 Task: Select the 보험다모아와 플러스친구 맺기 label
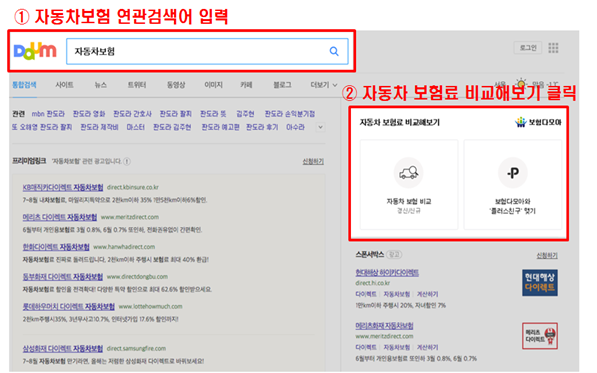click(512, 206)
